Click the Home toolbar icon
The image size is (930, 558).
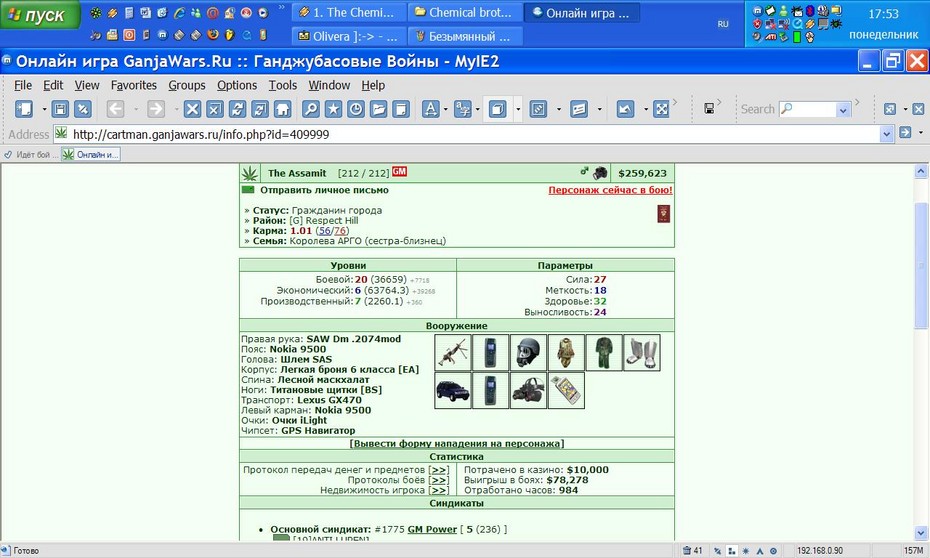(x=282, y=109)
